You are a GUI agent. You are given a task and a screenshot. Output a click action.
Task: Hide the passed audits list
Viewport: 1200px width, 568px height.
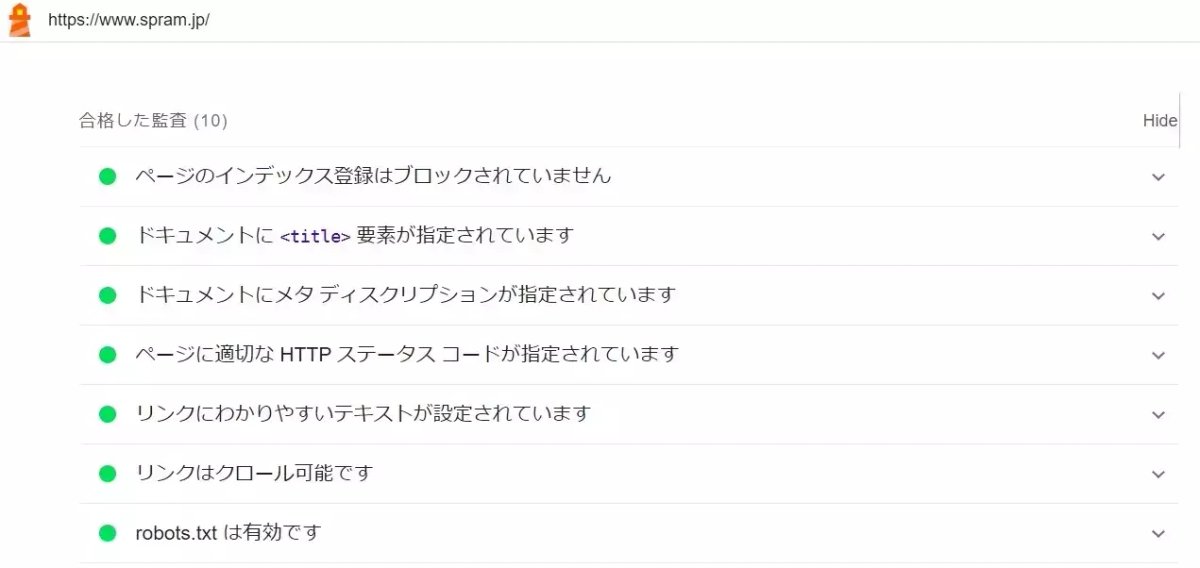coord(1160,121)
